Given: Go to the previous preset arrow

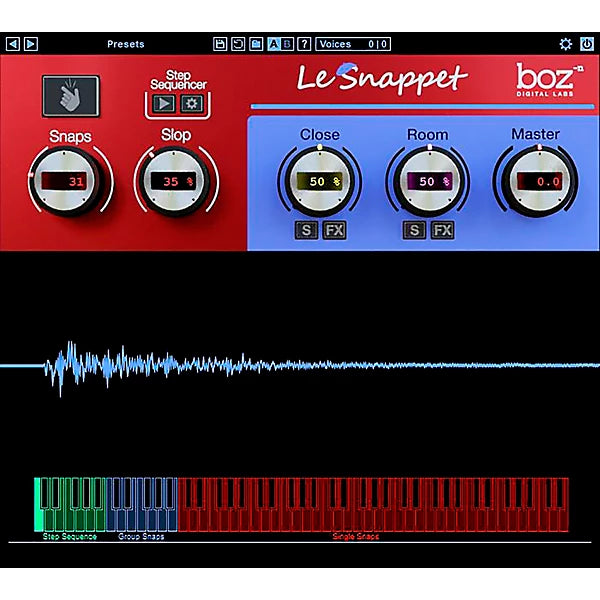Looking at the screenshot, I should (x=13, y=44).
